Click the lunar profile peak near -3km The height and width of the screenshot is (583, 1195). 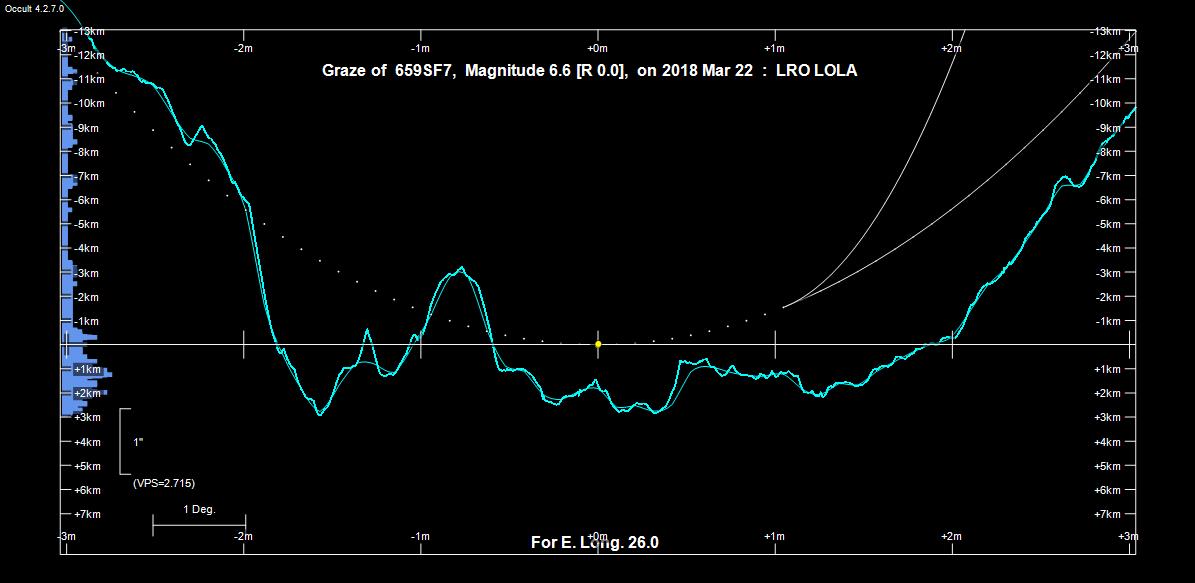(x=460, y=268)
